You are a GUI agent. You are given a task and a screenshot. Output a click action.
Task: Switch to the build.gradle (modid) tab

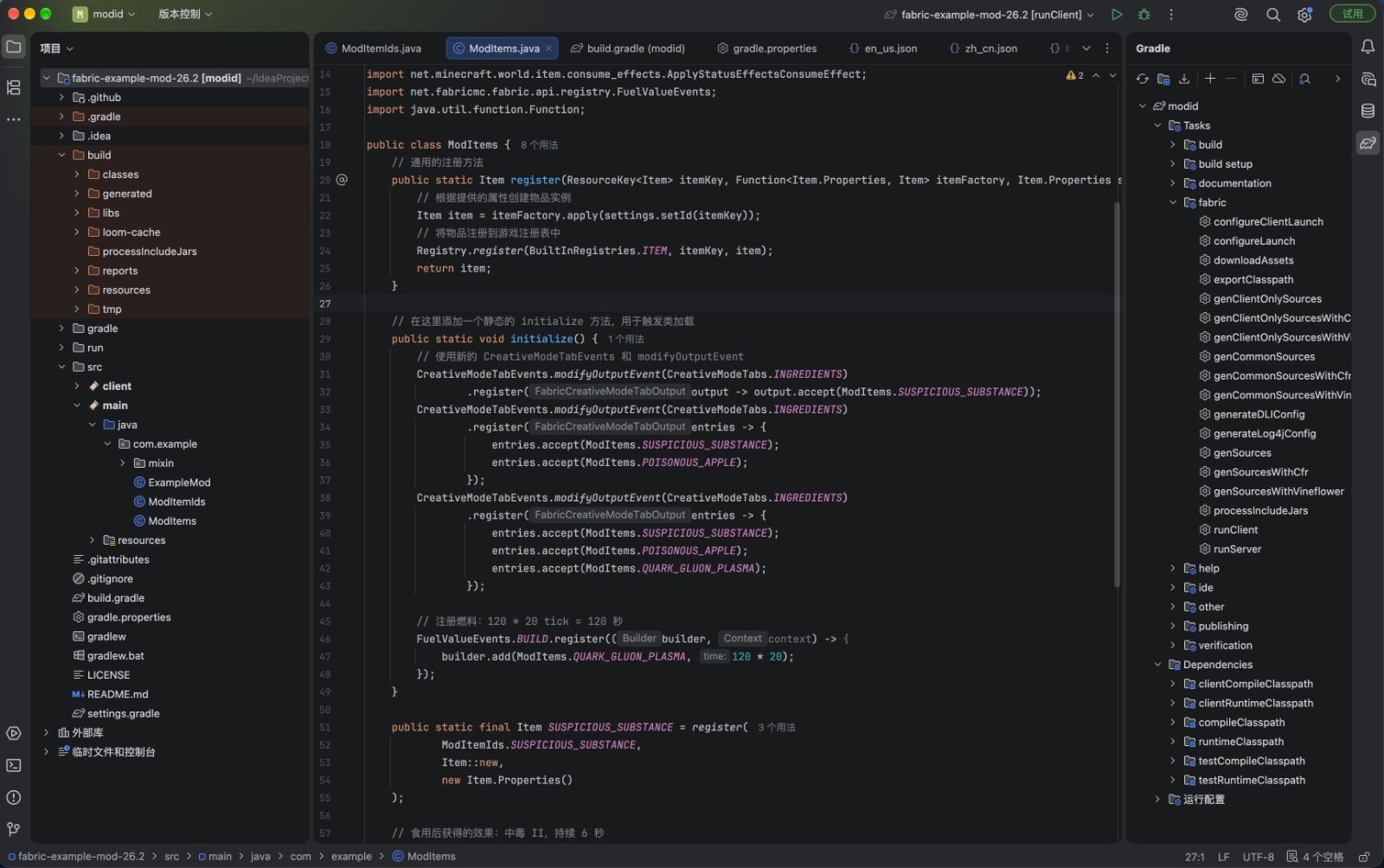628,48
